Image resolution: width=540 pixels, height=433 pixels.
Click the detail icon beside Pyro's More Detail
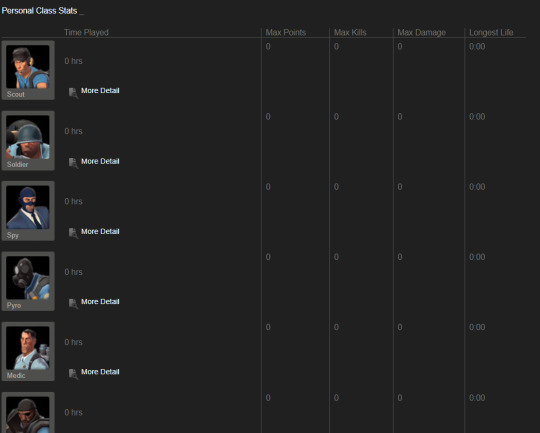click(x=73, y=303)
